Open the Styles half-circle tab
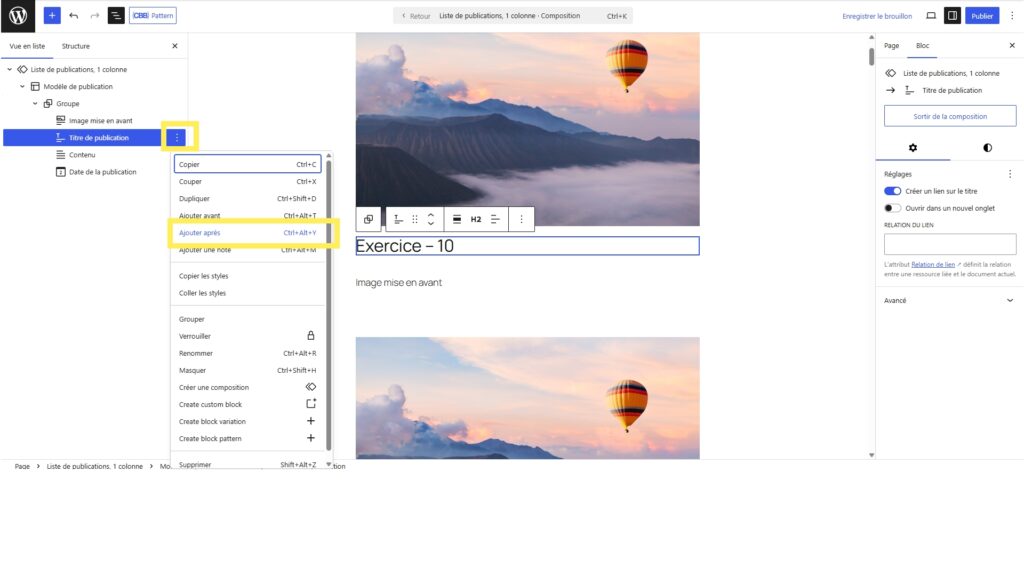Image resolution: width=1024 pixels, height=576 pixels. 987,148
